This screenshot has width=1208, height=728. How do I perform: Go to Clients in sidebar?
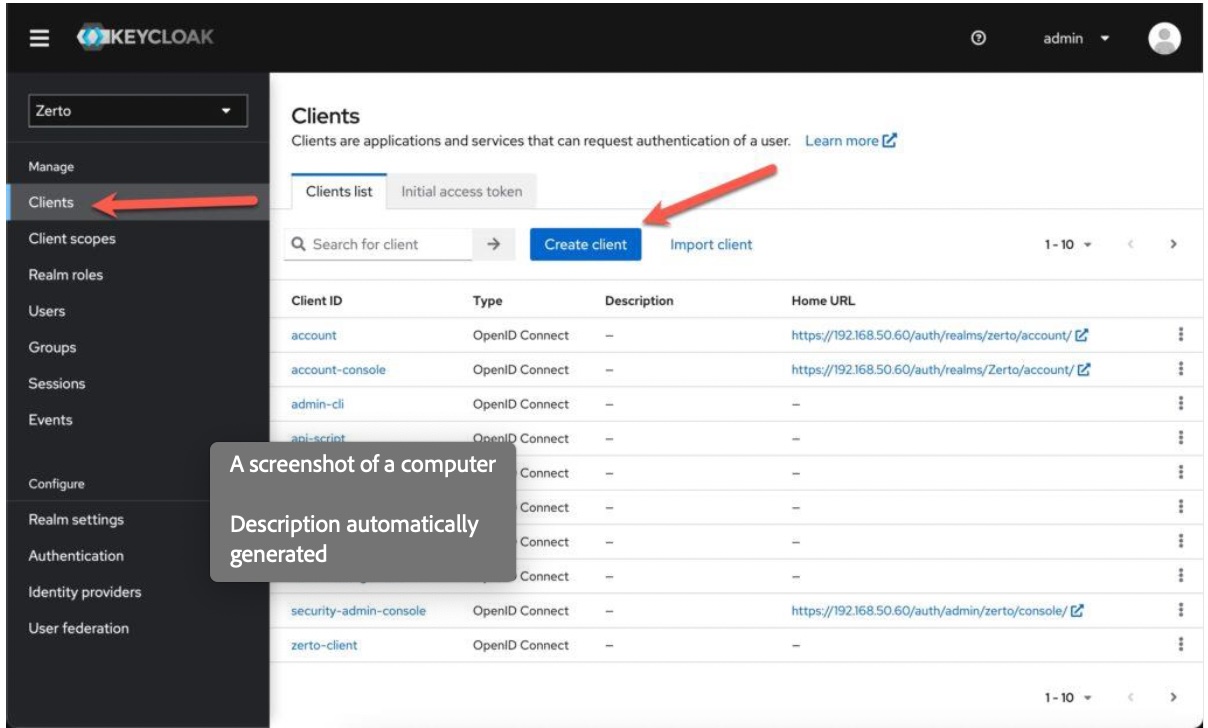(x=51, y=202)
